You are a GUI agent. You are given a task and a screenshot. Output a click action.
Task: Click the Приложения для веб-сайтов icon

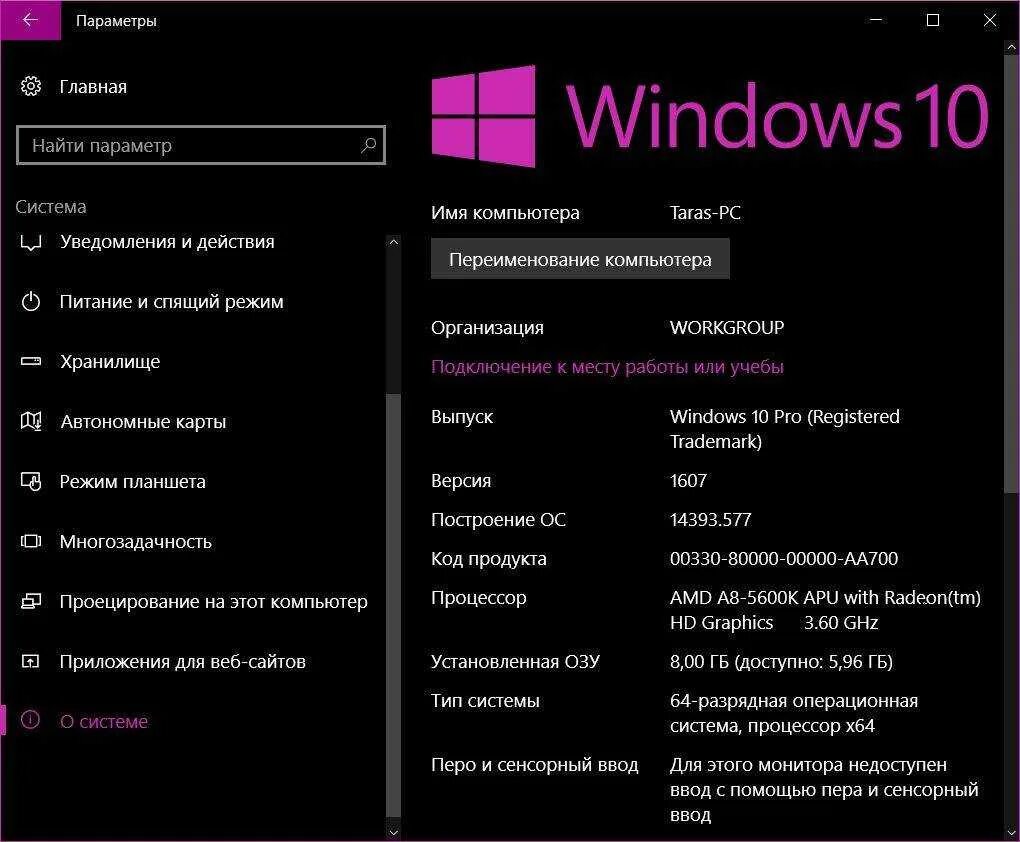31,661
